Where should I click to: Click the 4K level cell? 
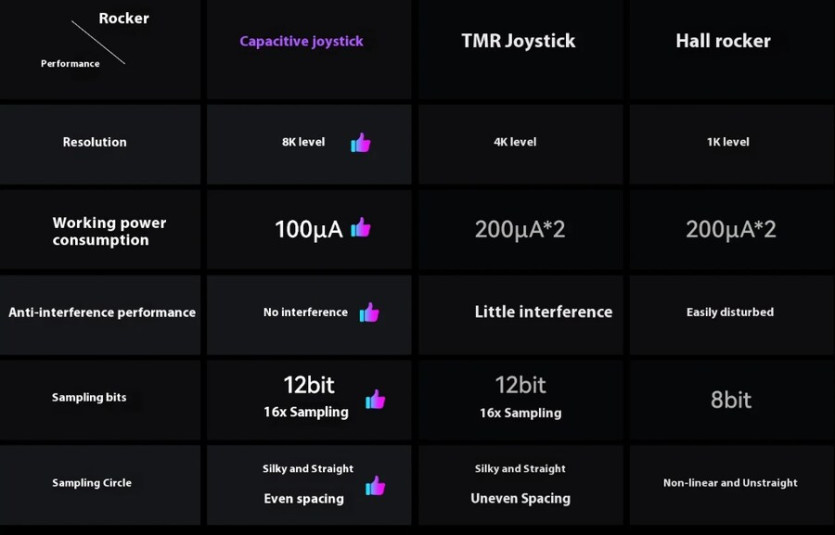(515, 142)
